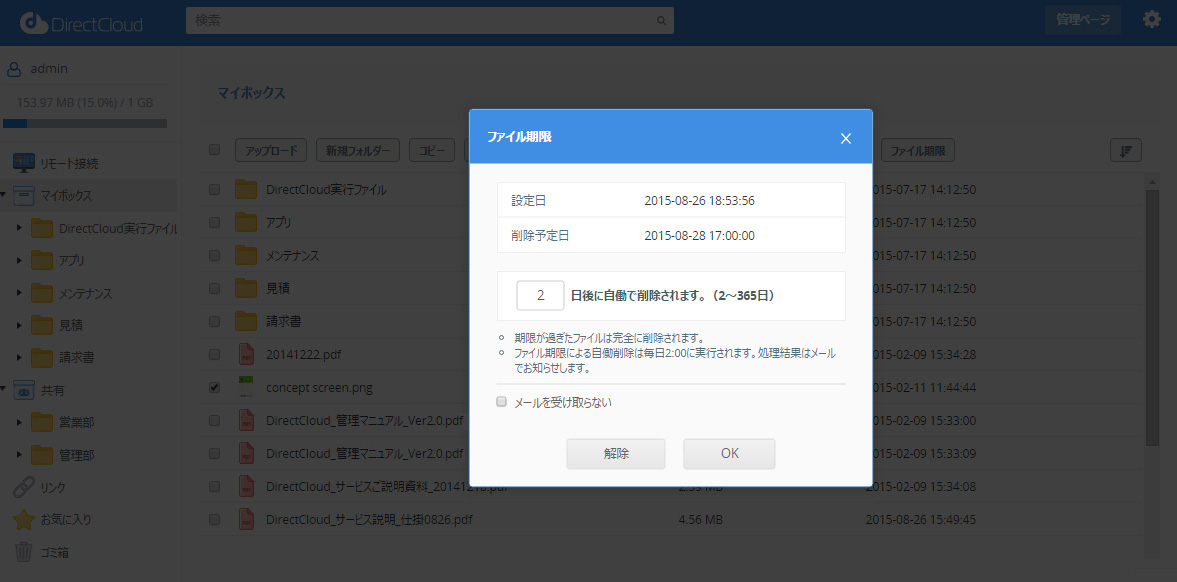Click the sort order icon button
This screenshot has height=582, width=1177.
pos(1125,150)
